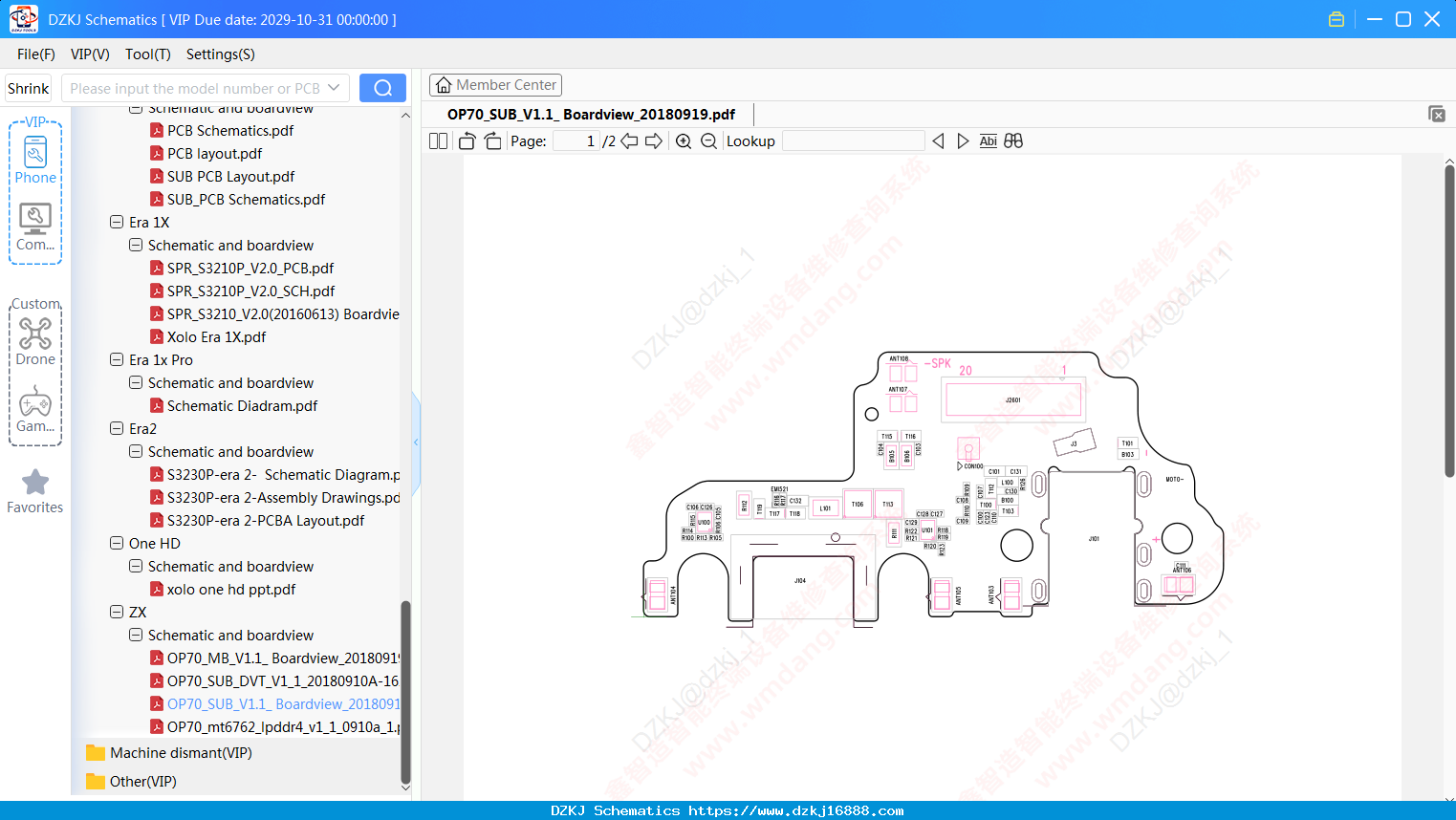Rotate the page clockwise
Viewport: 1456px width, 820px height.
(492, 141)
